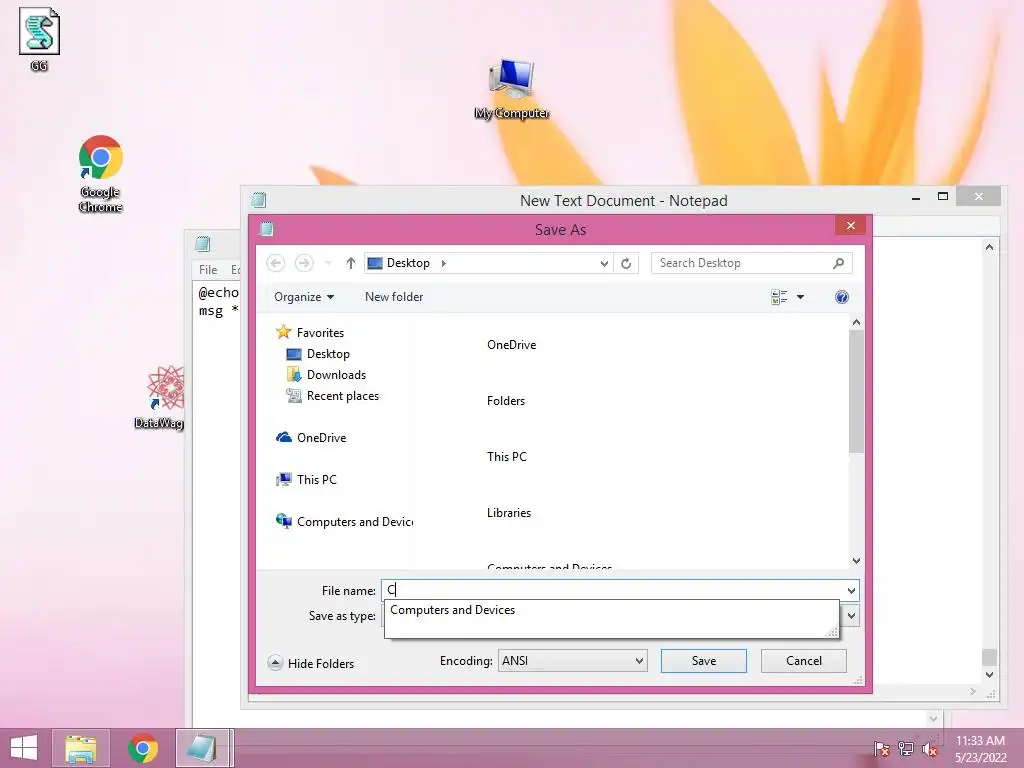
Task: Click the network status tray icon
Action: 906,749
